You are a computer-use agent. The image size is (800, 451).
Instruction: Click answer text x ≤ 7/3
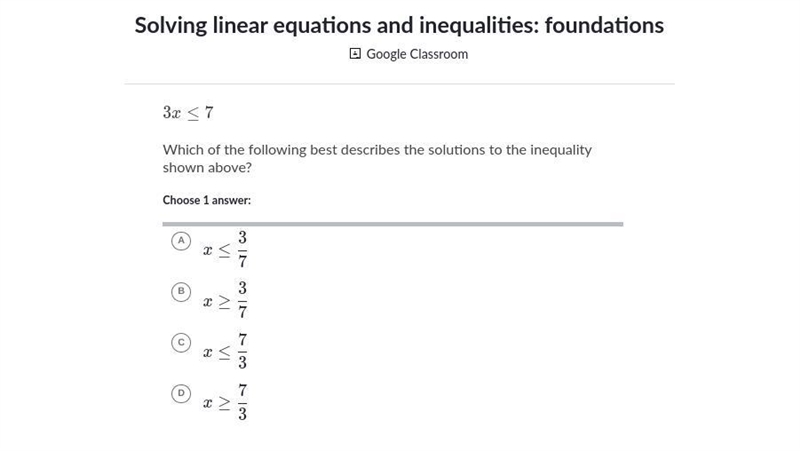click(x=226, y=352)
